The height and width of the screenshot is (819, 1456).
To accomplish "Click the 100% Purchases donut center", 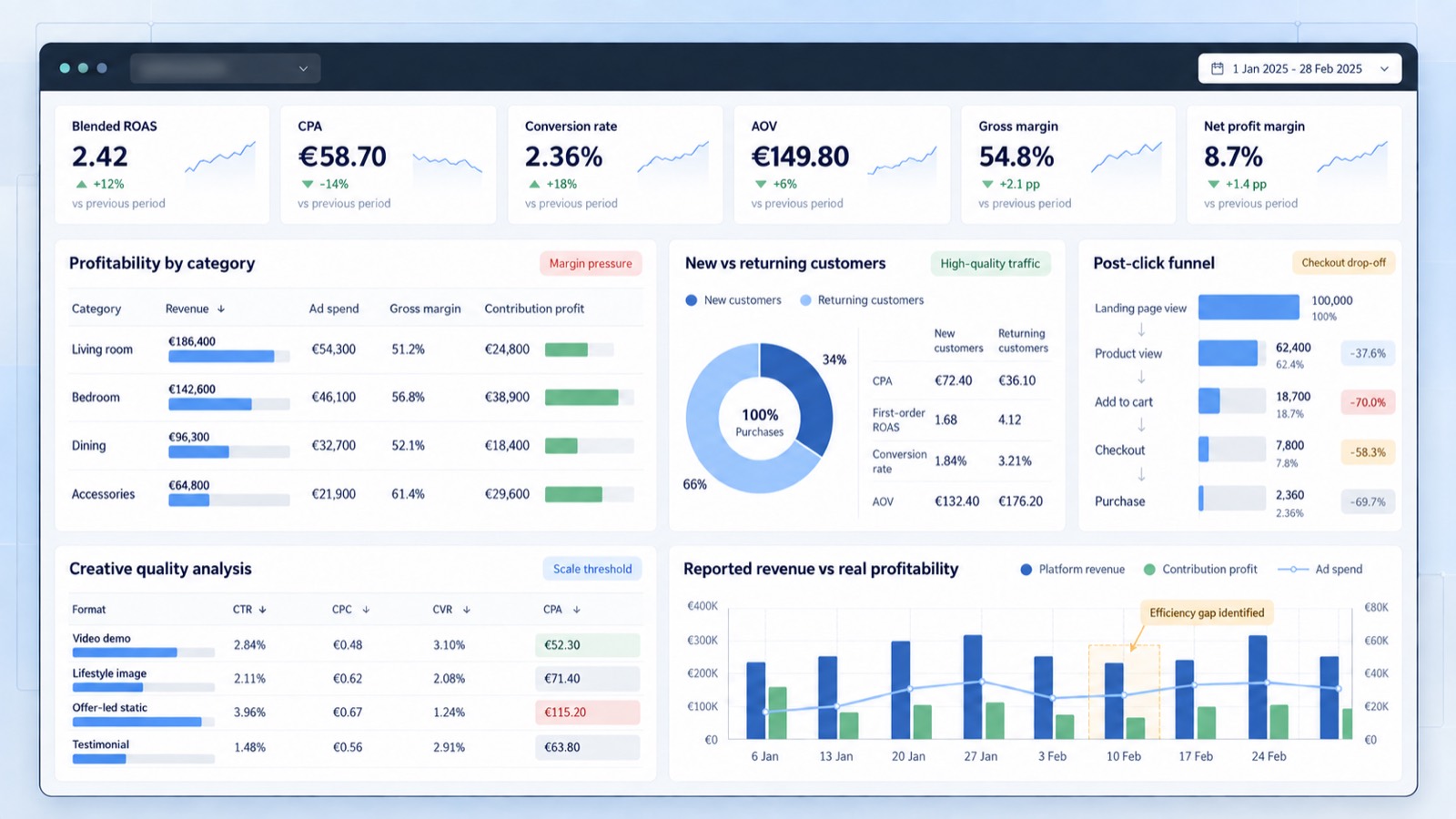I will coord(759,422).
